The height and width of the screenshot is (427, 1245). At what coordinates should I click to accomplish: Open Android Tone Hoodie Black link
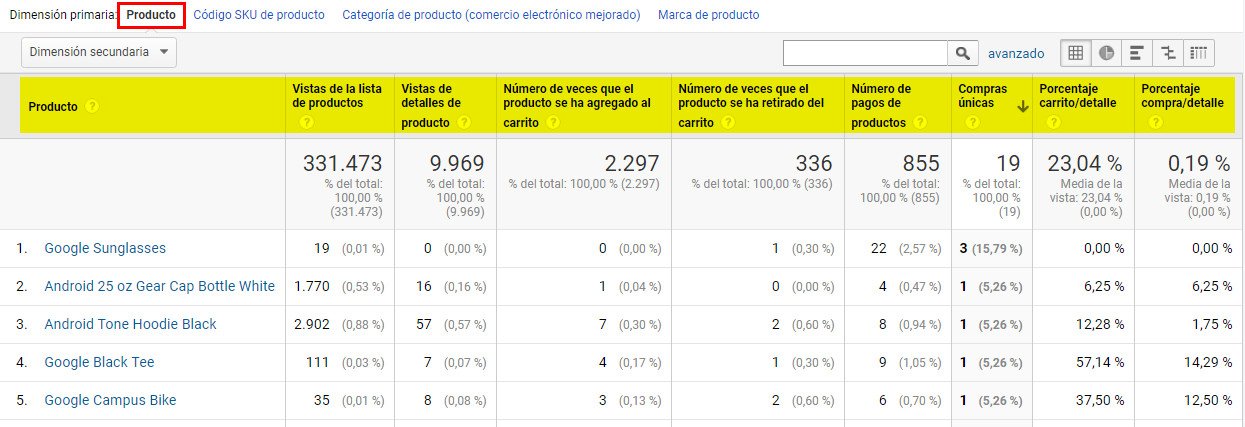pyautogui.click(x=130, y=324)
